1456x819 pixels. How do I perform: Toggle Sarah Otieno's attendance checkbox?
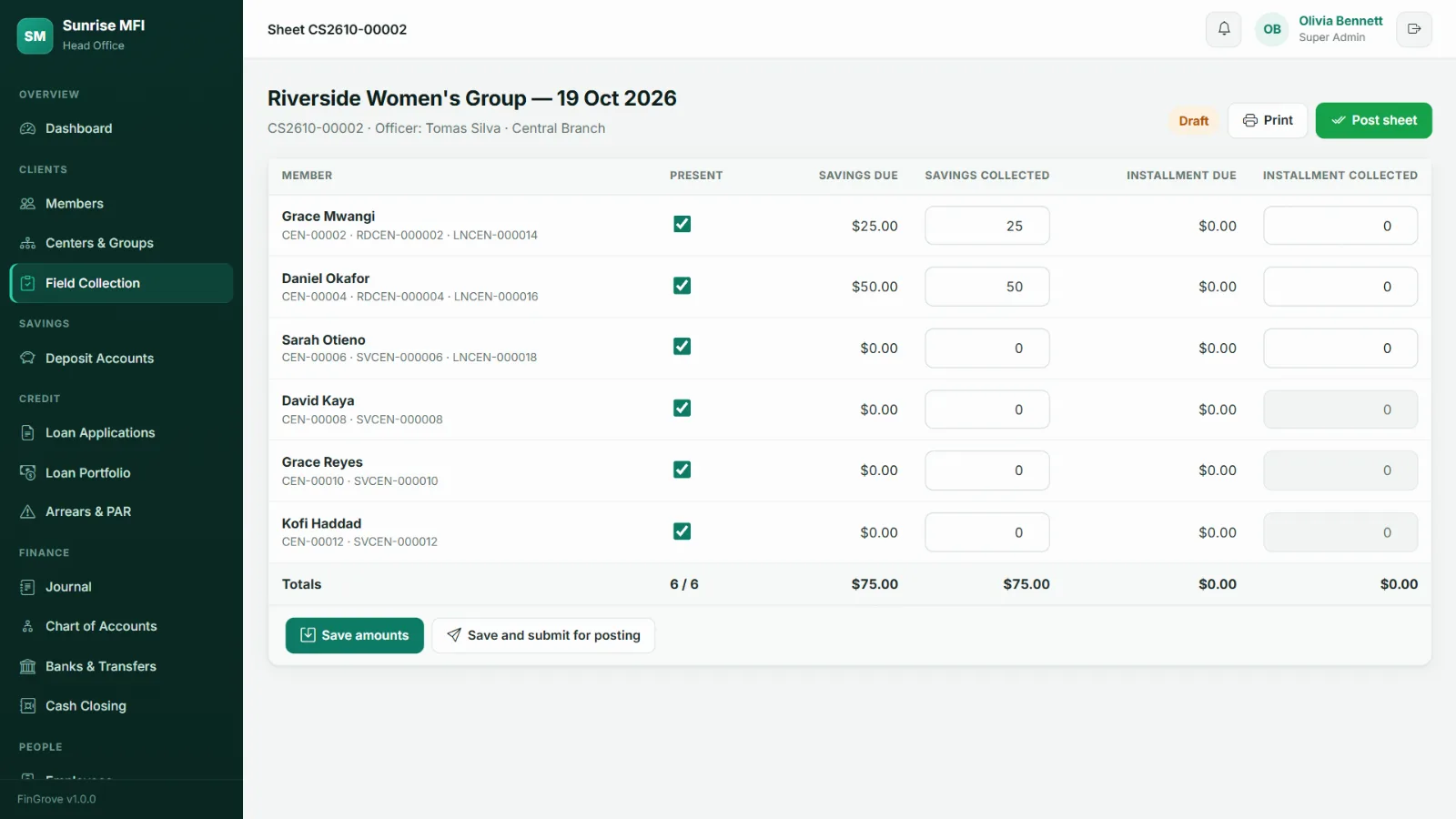682,347
